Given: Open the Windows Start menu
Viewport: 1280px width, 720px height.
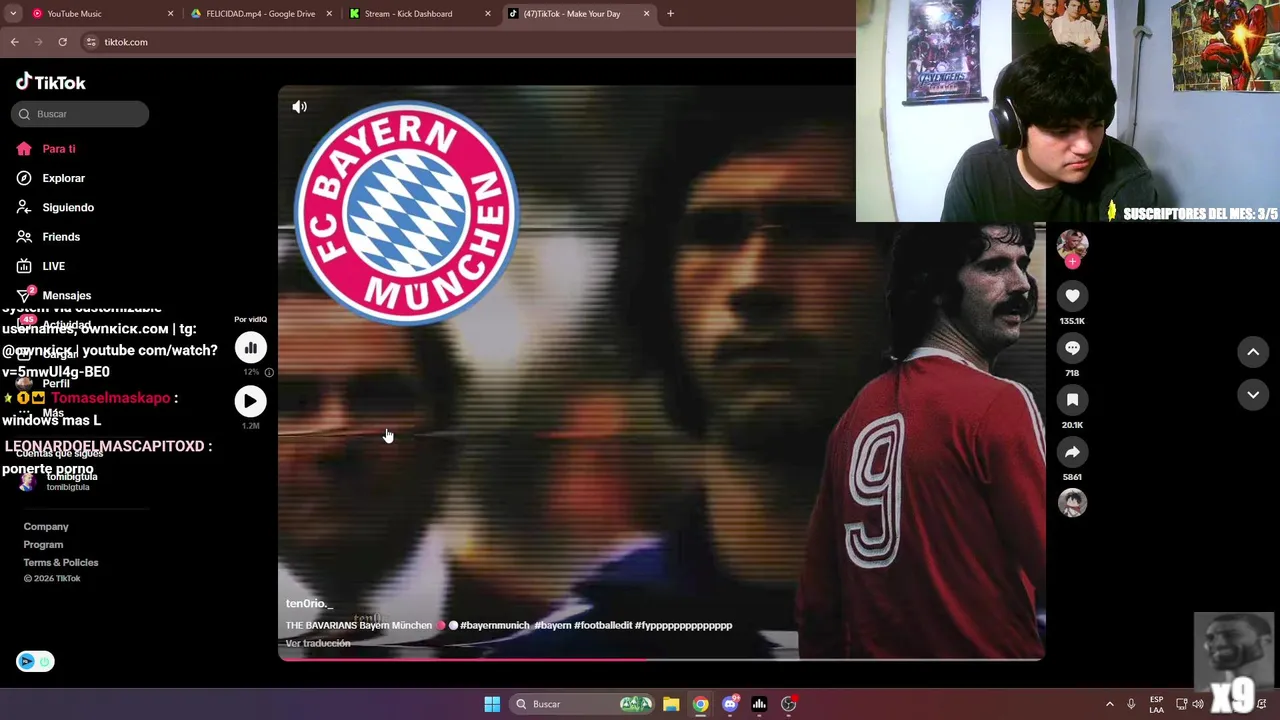Looking at the screenshot, I should (x=492, y=704).
